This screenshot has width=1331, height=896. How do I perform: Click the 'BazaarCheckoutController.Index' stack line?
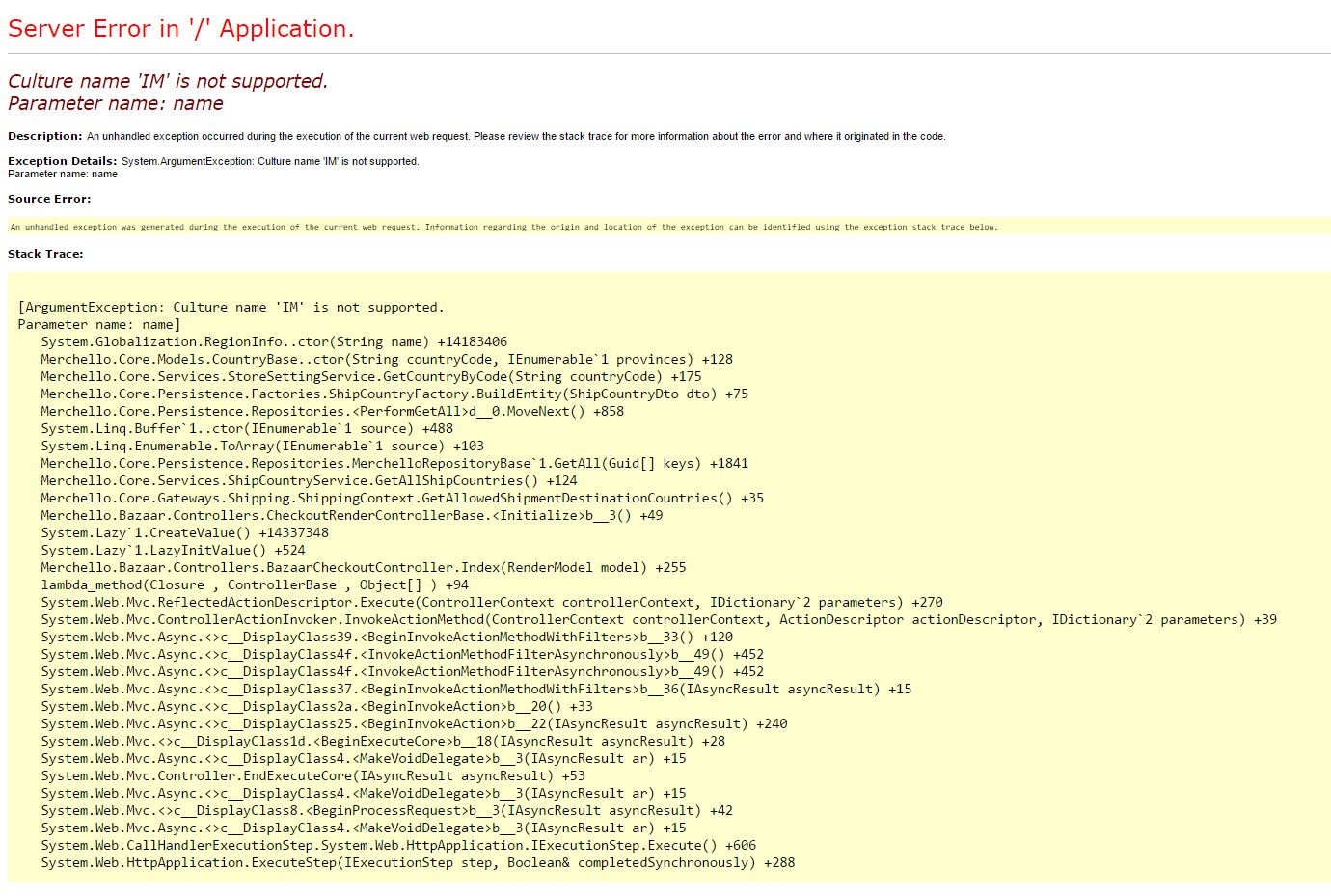click(363, 568)
